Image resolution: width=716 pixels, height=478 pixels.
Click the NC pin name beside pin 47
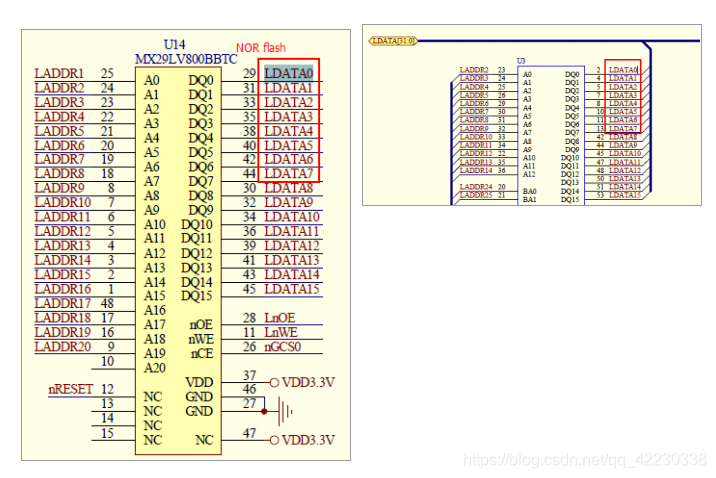point(204,440)
